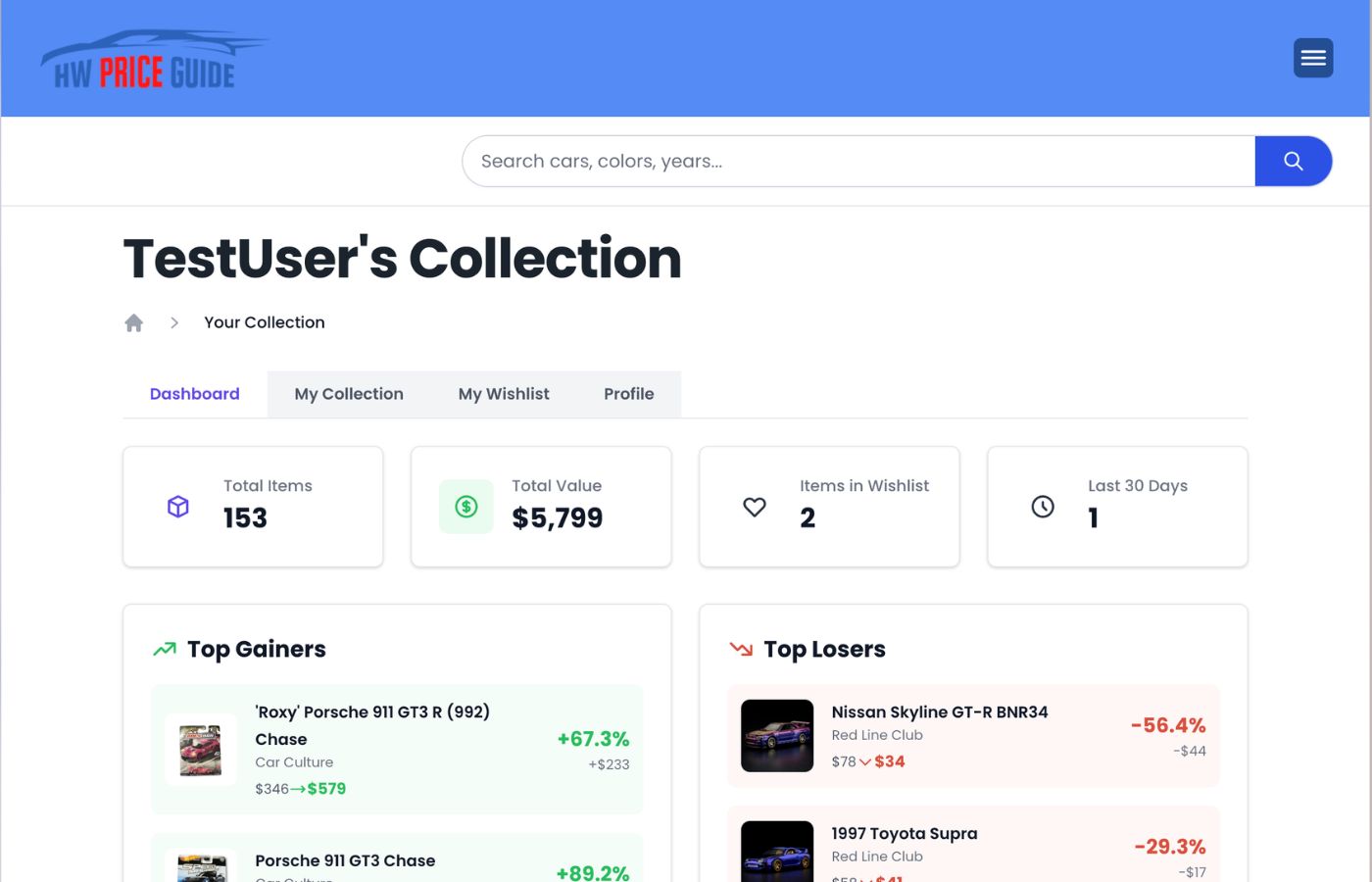Screen dimensions: 1372x882
Task: Click the +67.3% gain value
Action: point(593,739)
